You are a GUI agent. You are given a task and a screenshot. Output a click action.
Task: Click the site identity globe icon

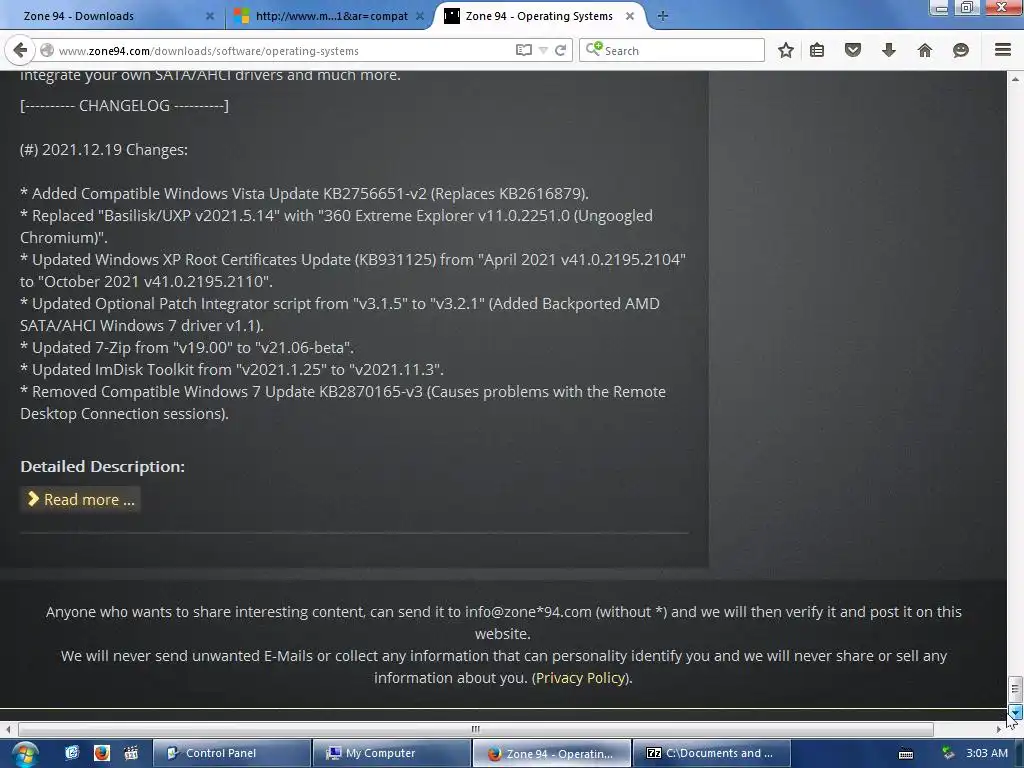46,50
